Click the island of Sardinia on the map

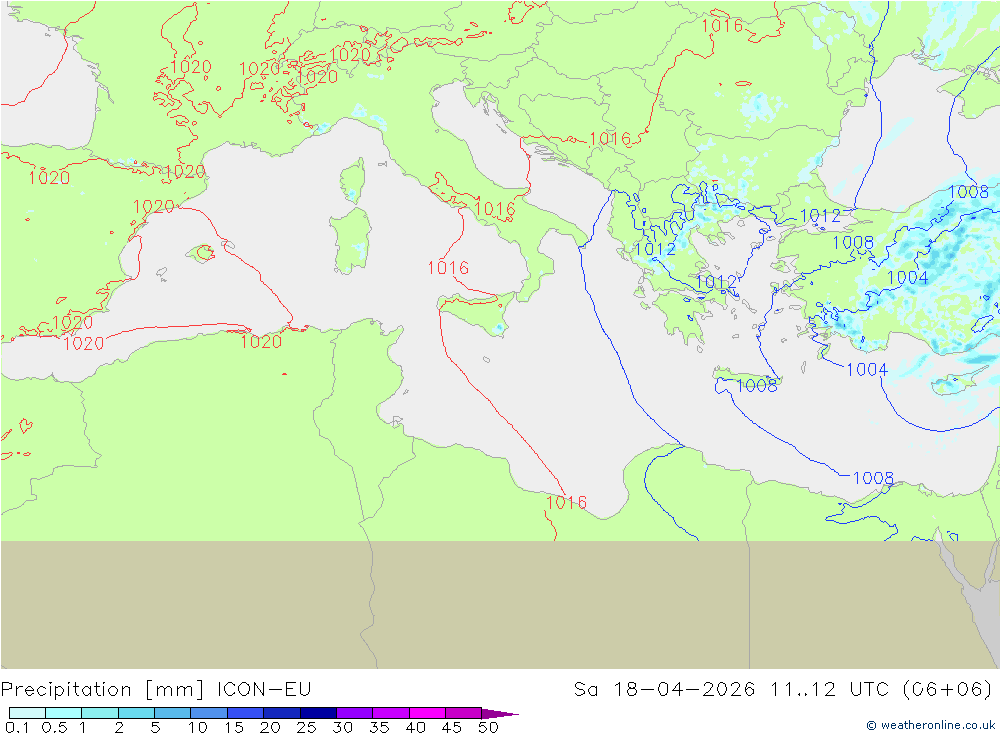(x=351, y=239)
